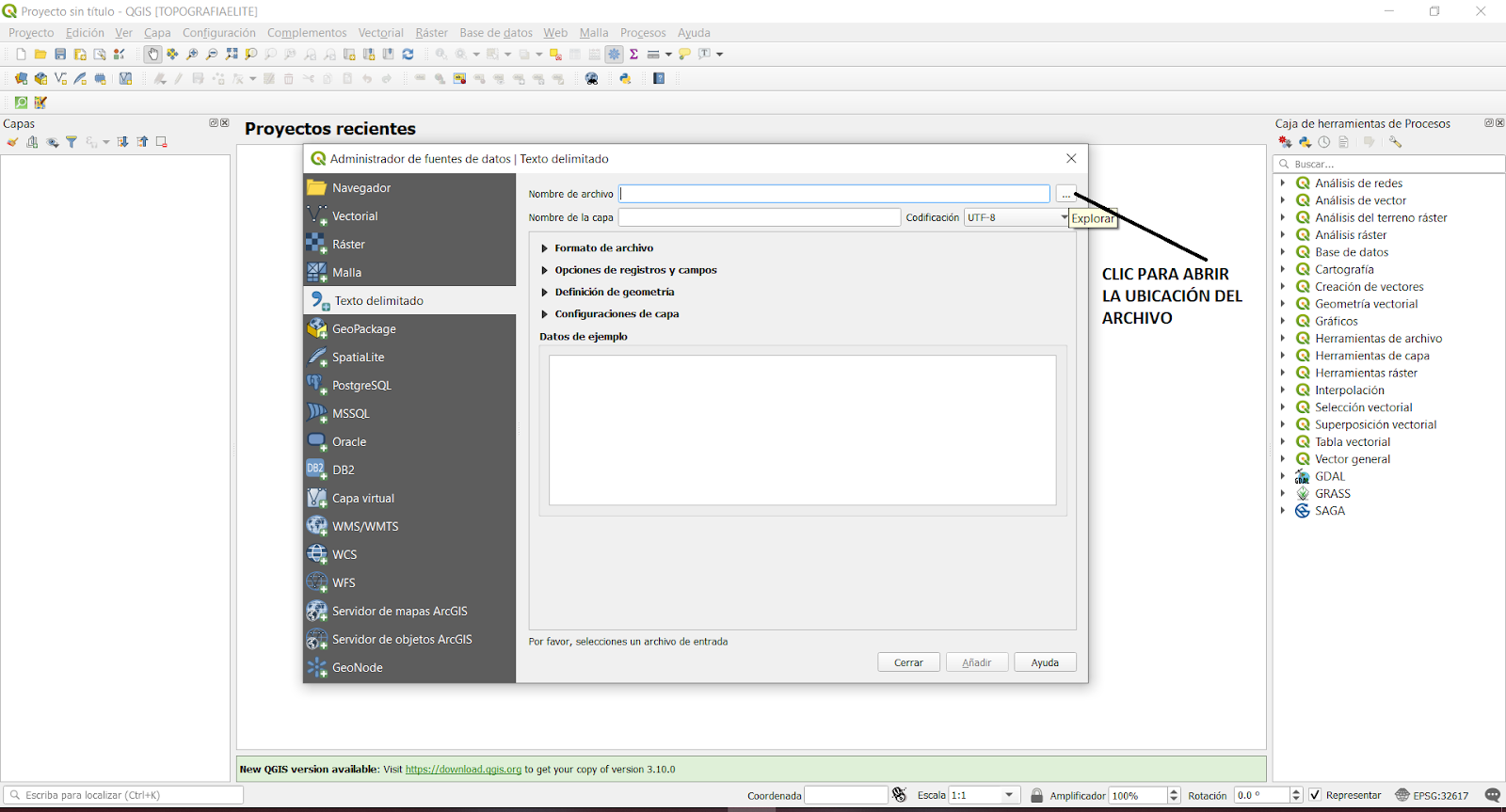Open the Codificación UTF-8 dropdown

click(x=1017, y=217)
